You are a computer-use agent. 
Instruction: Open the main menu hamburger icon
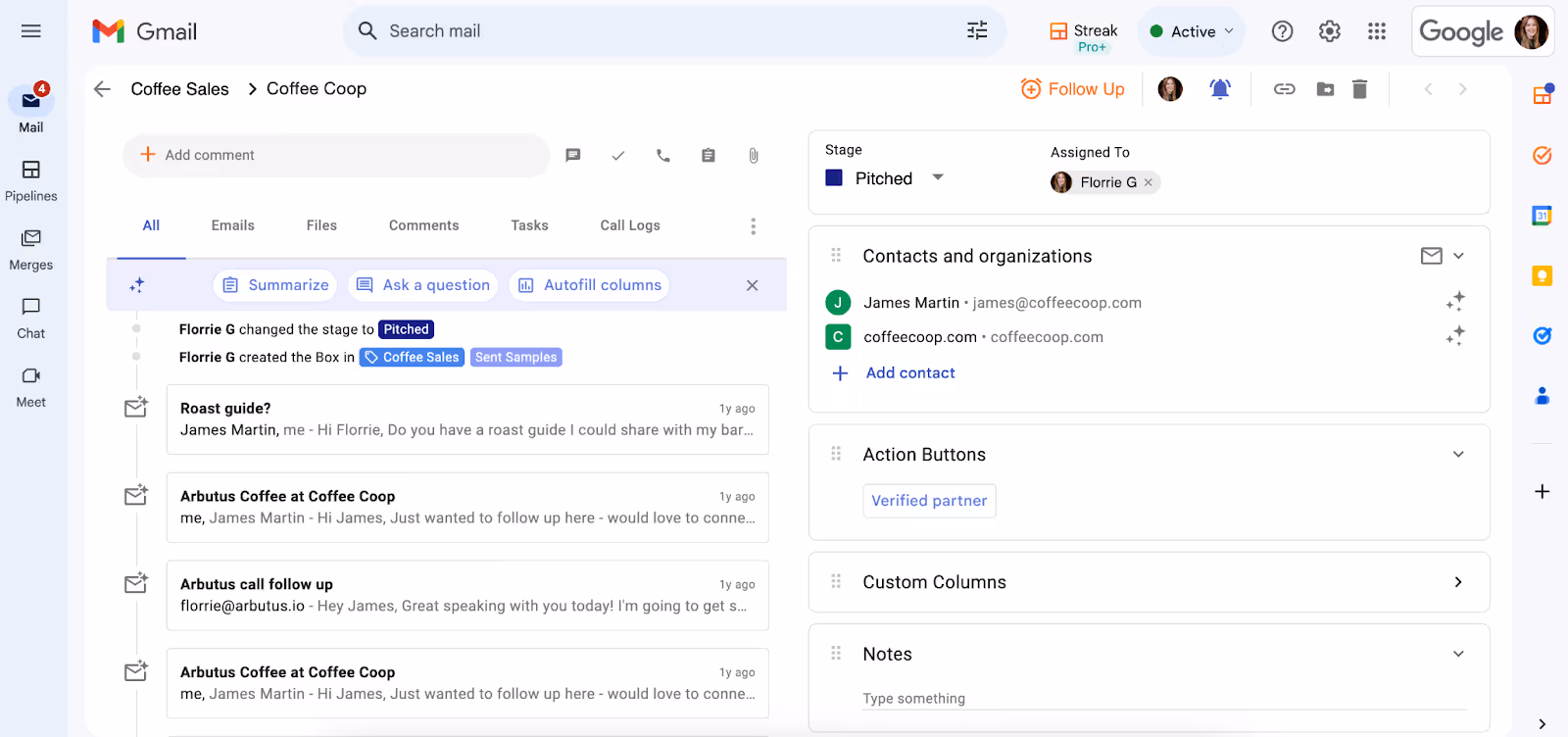[30, 31]
